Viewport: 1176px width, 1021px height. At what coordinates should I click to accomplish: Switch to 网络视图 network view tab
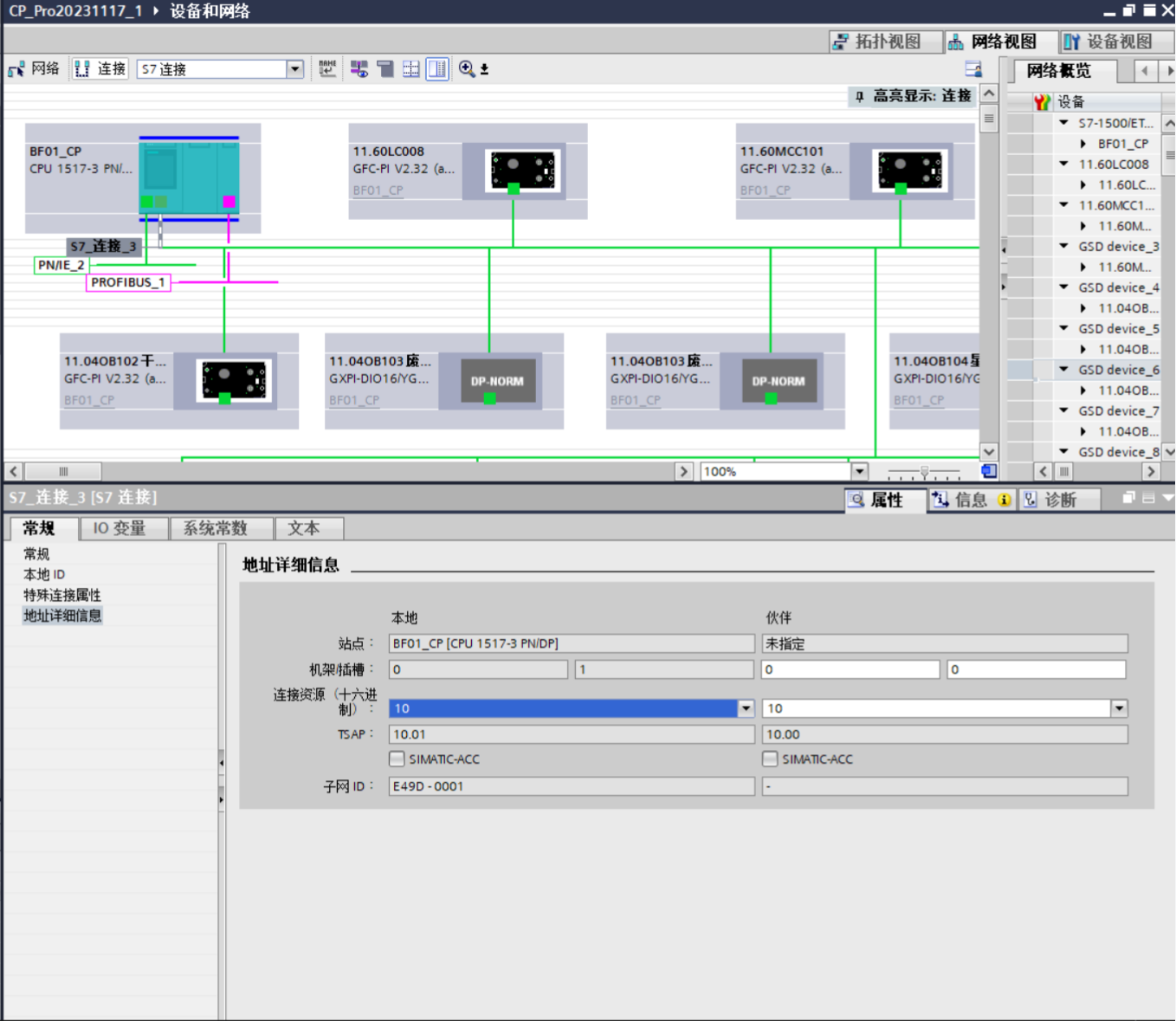coord(1001,42)
